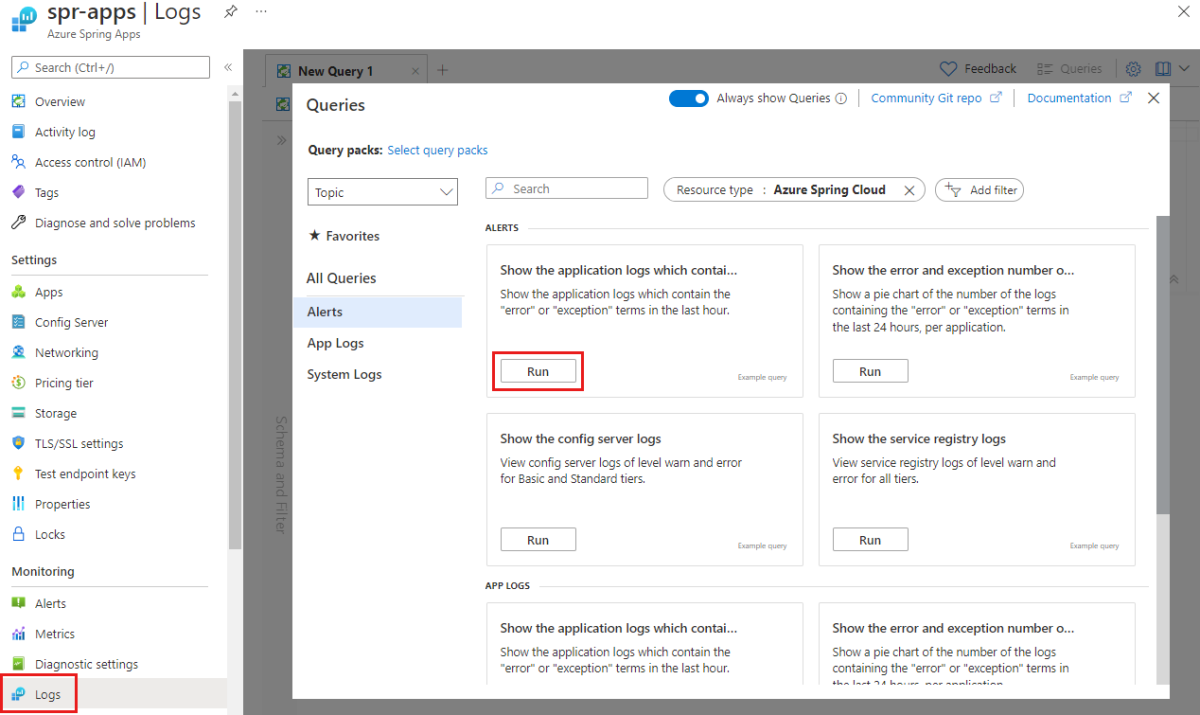The width and height of the screenshot is (1200, 715).
Task: Click the Locks padlock icon
Action: pyautogui.click(x=18, y=534)
